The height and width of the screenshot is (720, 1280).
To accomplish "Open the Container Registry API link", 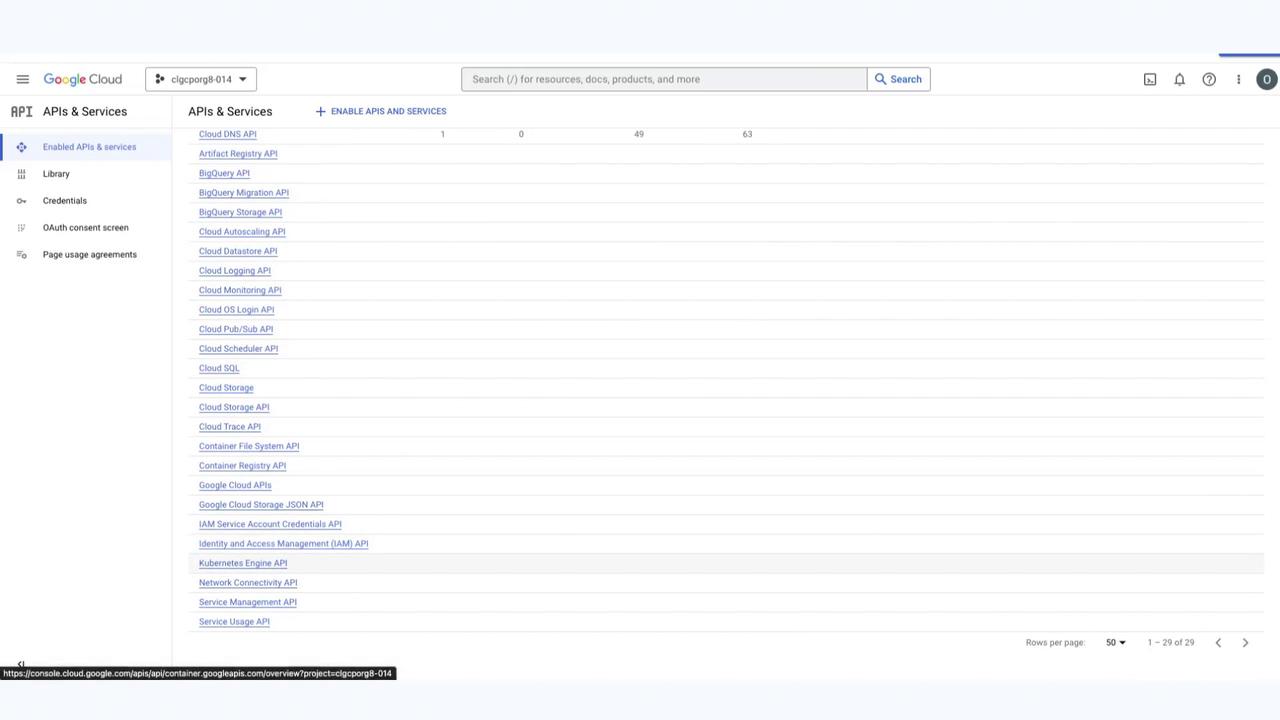I will pyautogui.click(x=242, y=466).
